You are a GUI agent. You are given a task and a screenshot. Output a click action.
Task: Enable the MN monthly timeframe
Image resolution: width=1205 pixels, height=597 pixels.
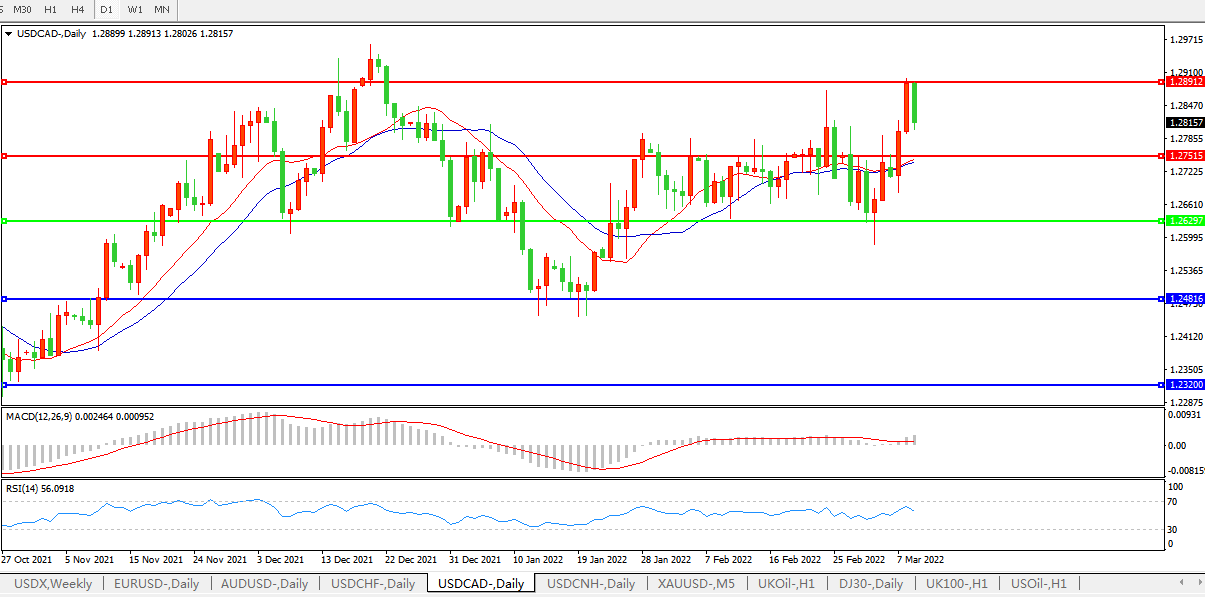161,9
